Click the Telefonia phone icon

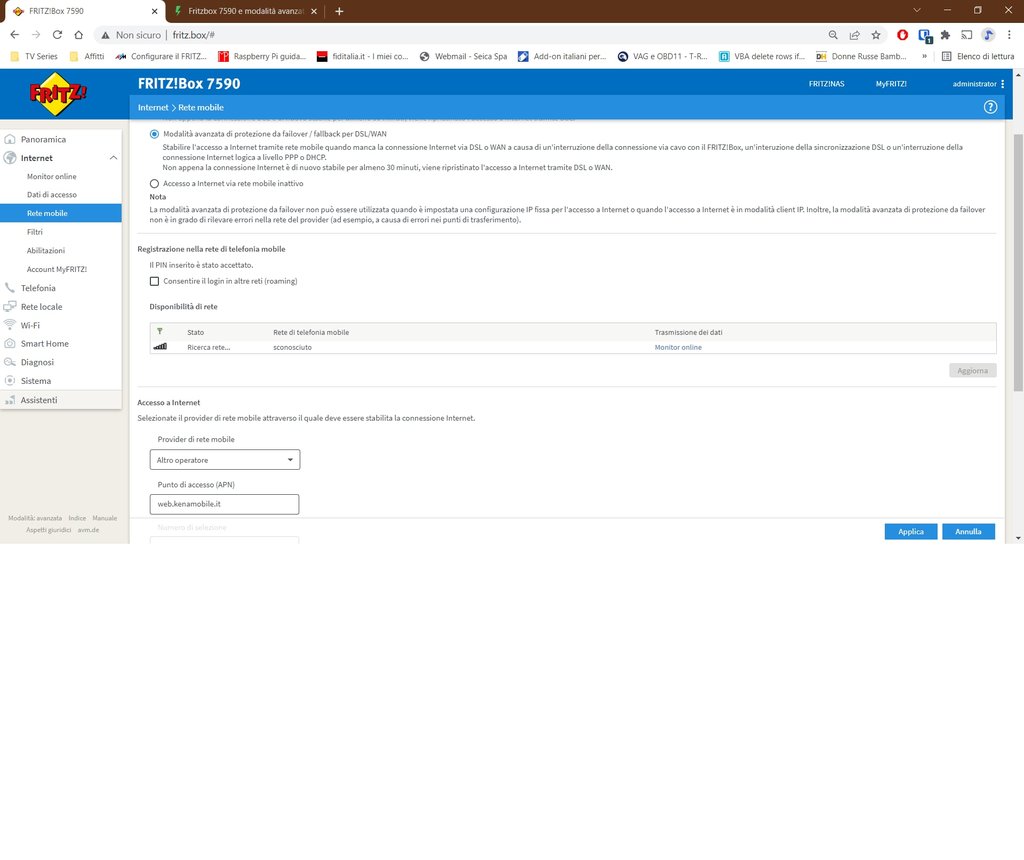(10, 288)
